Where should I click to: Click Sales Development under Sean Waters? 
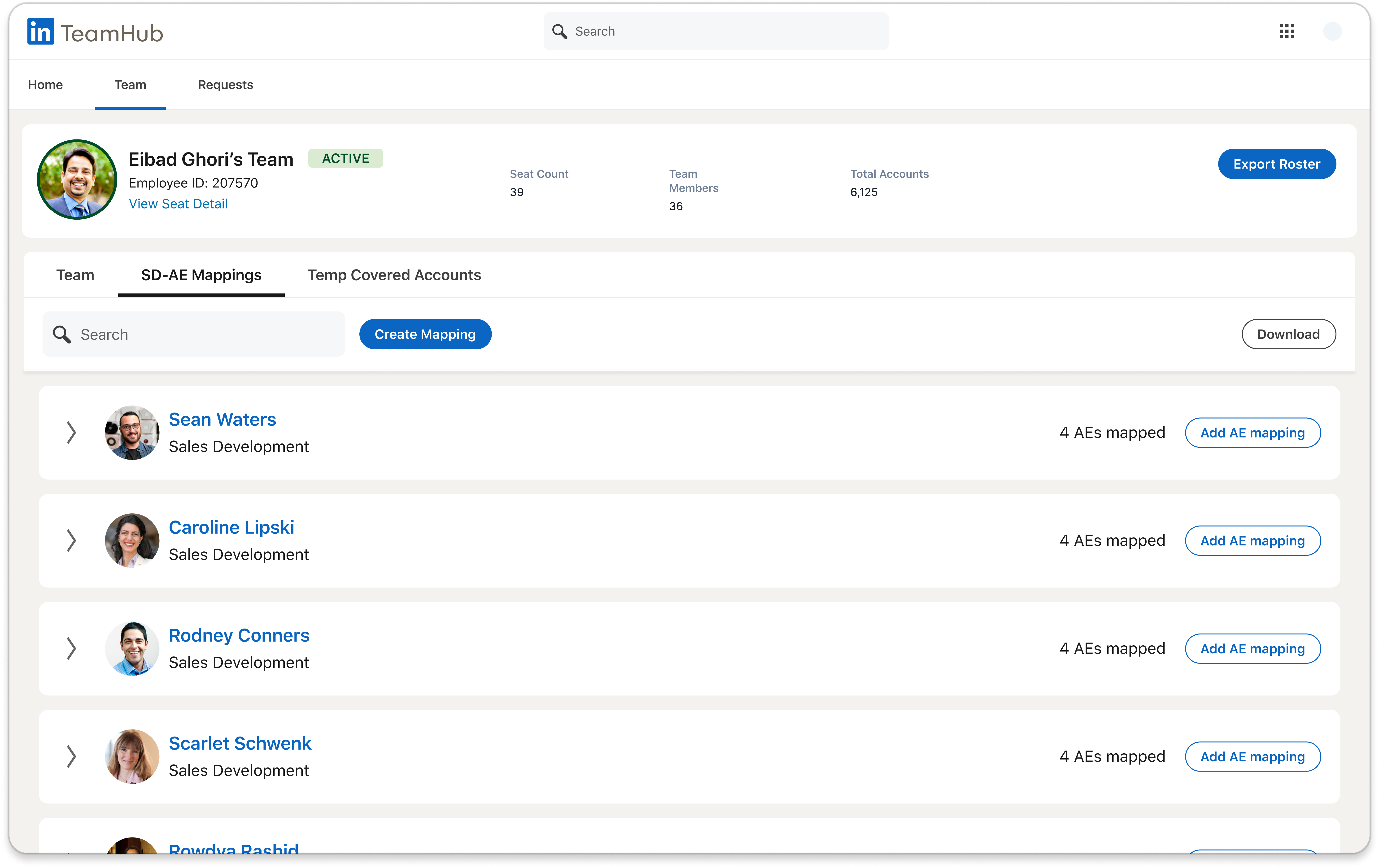tap(239, 447)
